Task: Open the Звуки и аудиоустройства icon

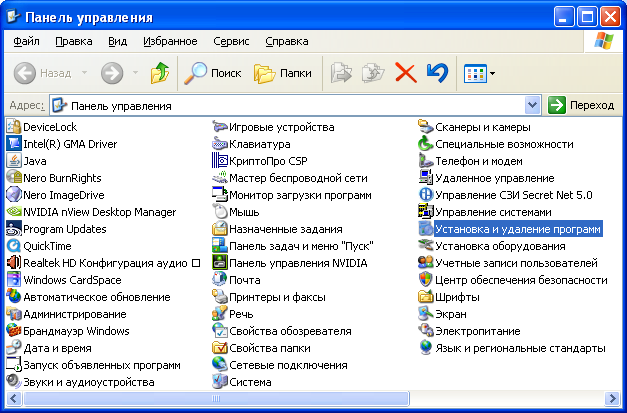Action: (14, 381)
